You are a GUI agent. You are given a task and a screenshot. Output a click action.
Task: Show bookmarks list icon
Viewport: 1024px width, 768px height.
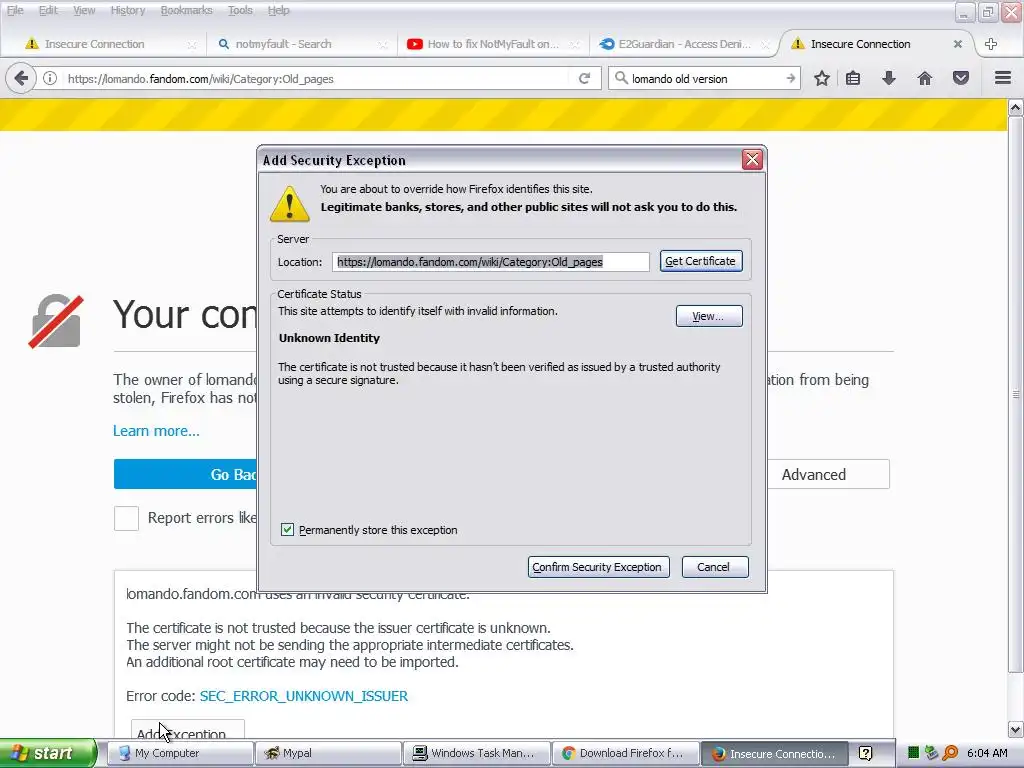click(x=853, y=78)
